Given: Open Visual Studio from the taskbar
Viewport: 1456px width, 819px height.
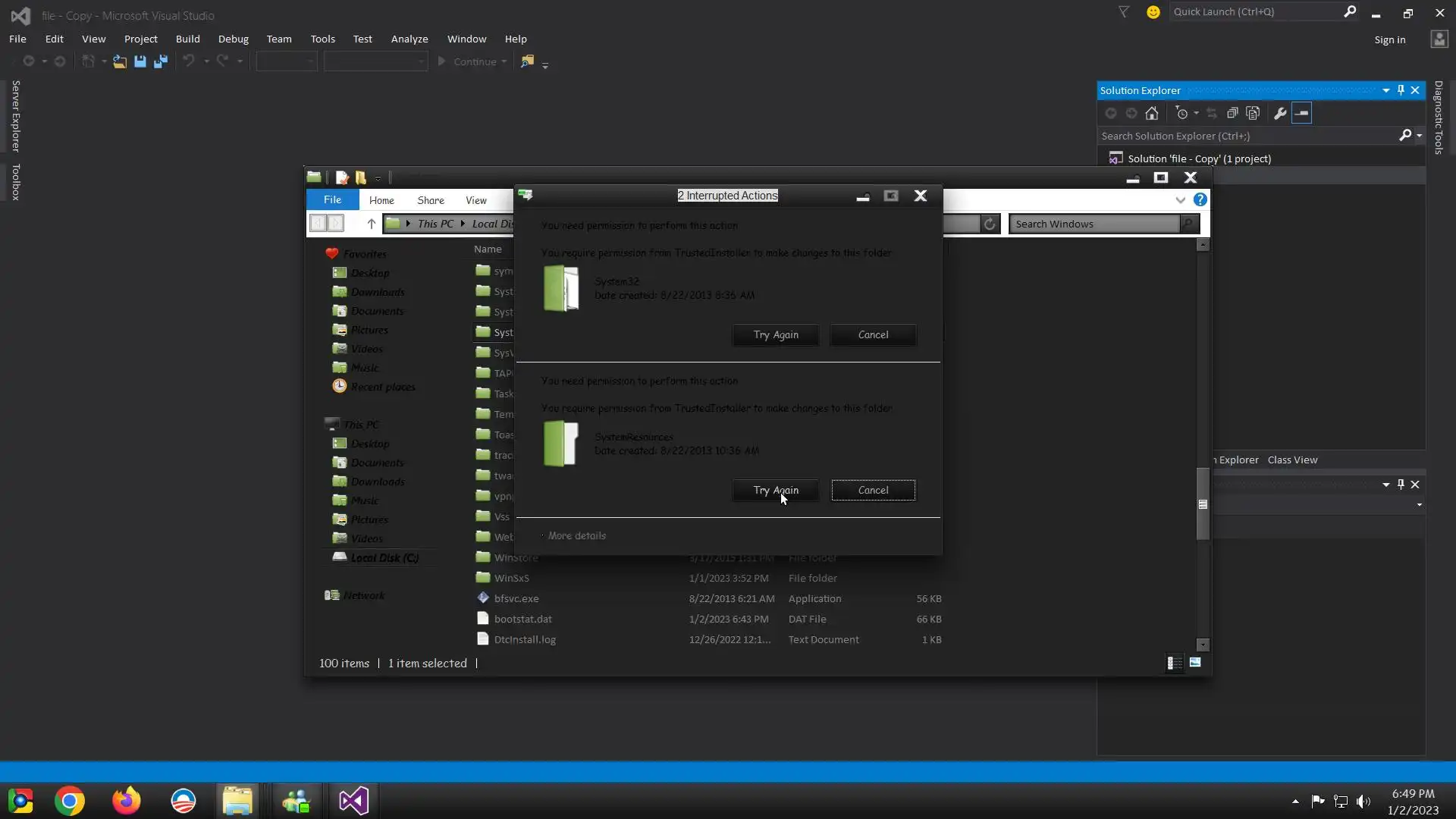Looking at the screenshot, I should point(353,801).
